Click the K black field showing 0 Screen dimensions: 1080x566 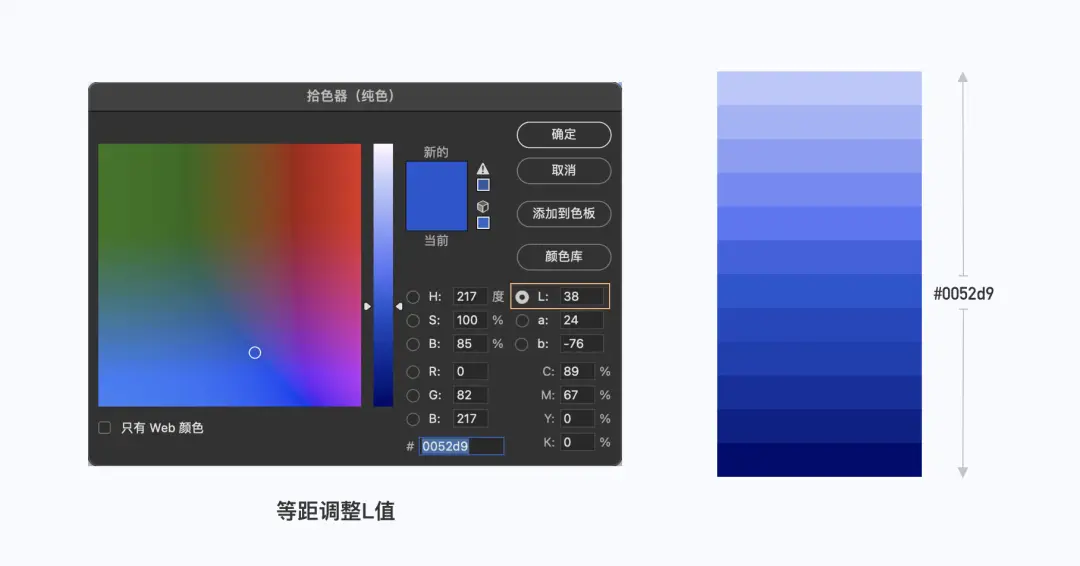[577, 442]
